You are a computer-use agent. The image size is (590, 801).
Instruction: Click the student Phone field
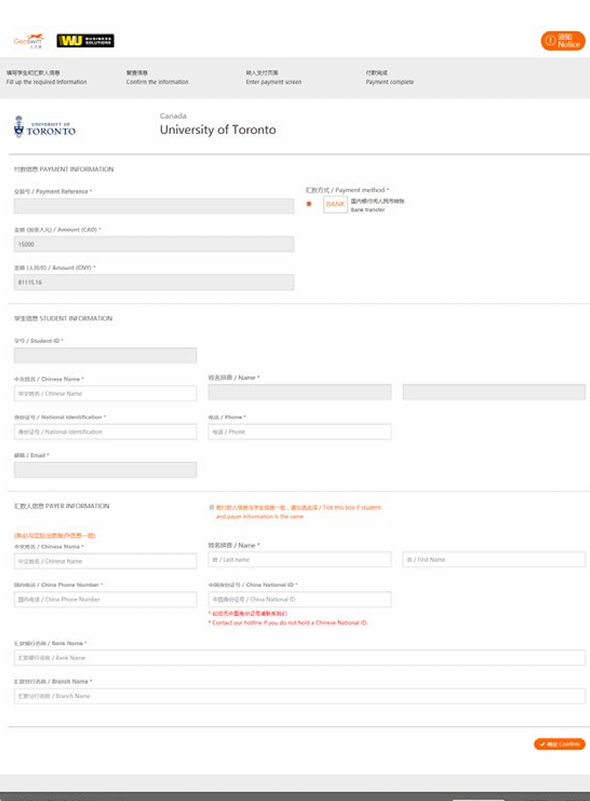pos(300,432)
